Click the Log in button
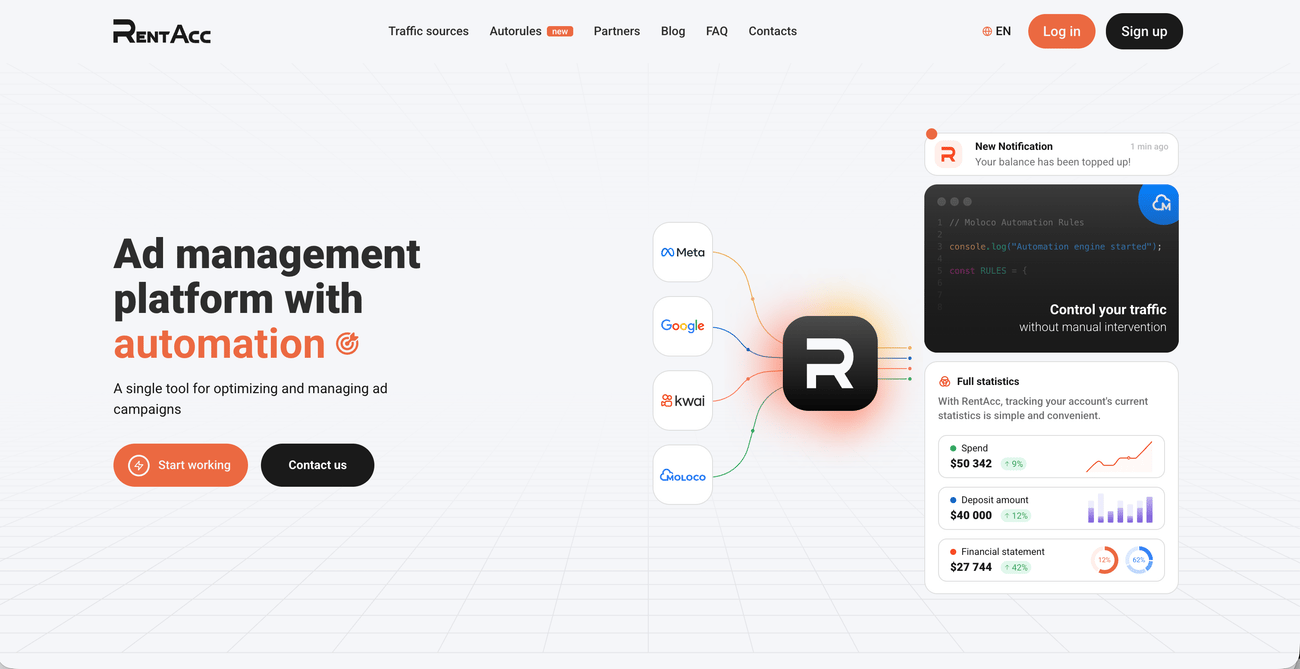 click(1061, 31)
